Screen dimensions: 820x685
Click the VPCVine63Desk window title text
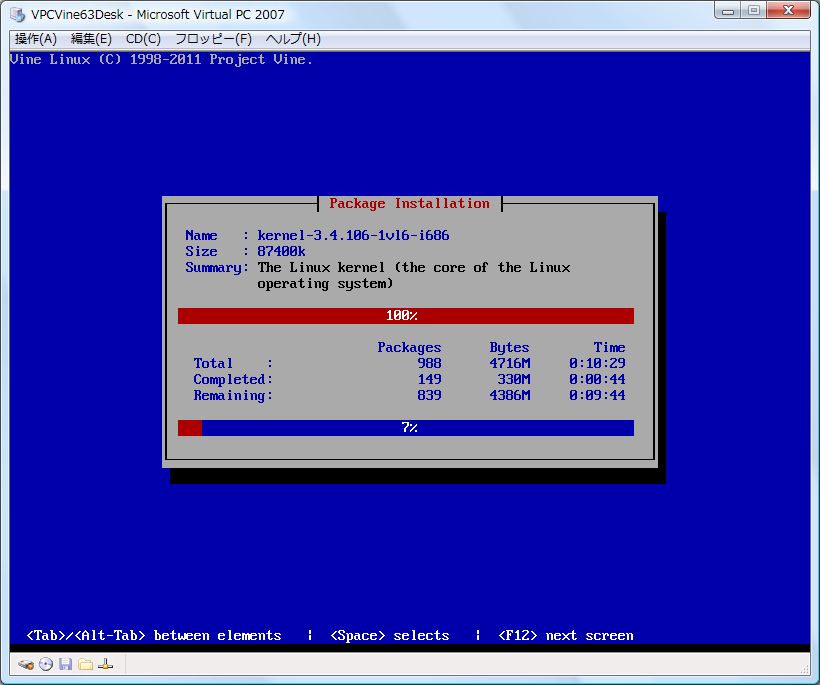click(157, 15)
